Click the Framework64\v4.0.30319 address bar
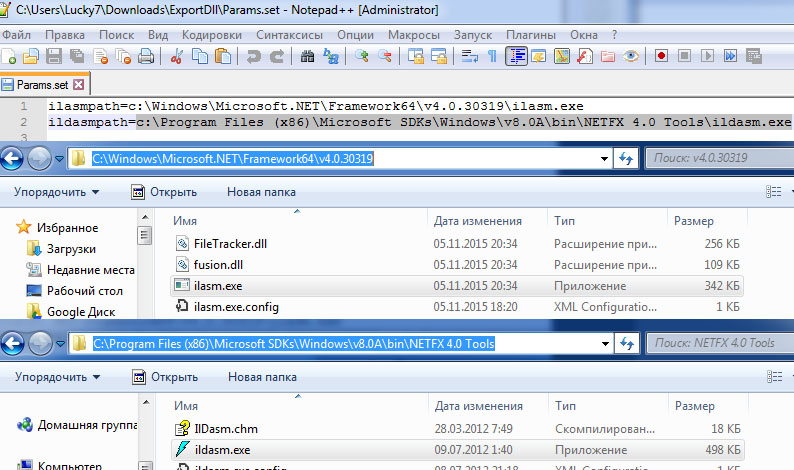Viewport: 794px width, 470px height. pos(339,159)
